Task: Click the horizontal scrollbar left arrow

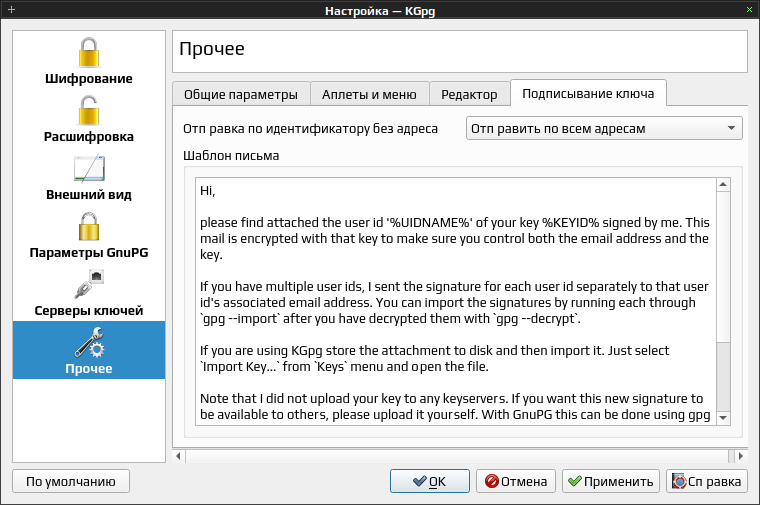Action: pyautogui.click(x=178, y=456)
